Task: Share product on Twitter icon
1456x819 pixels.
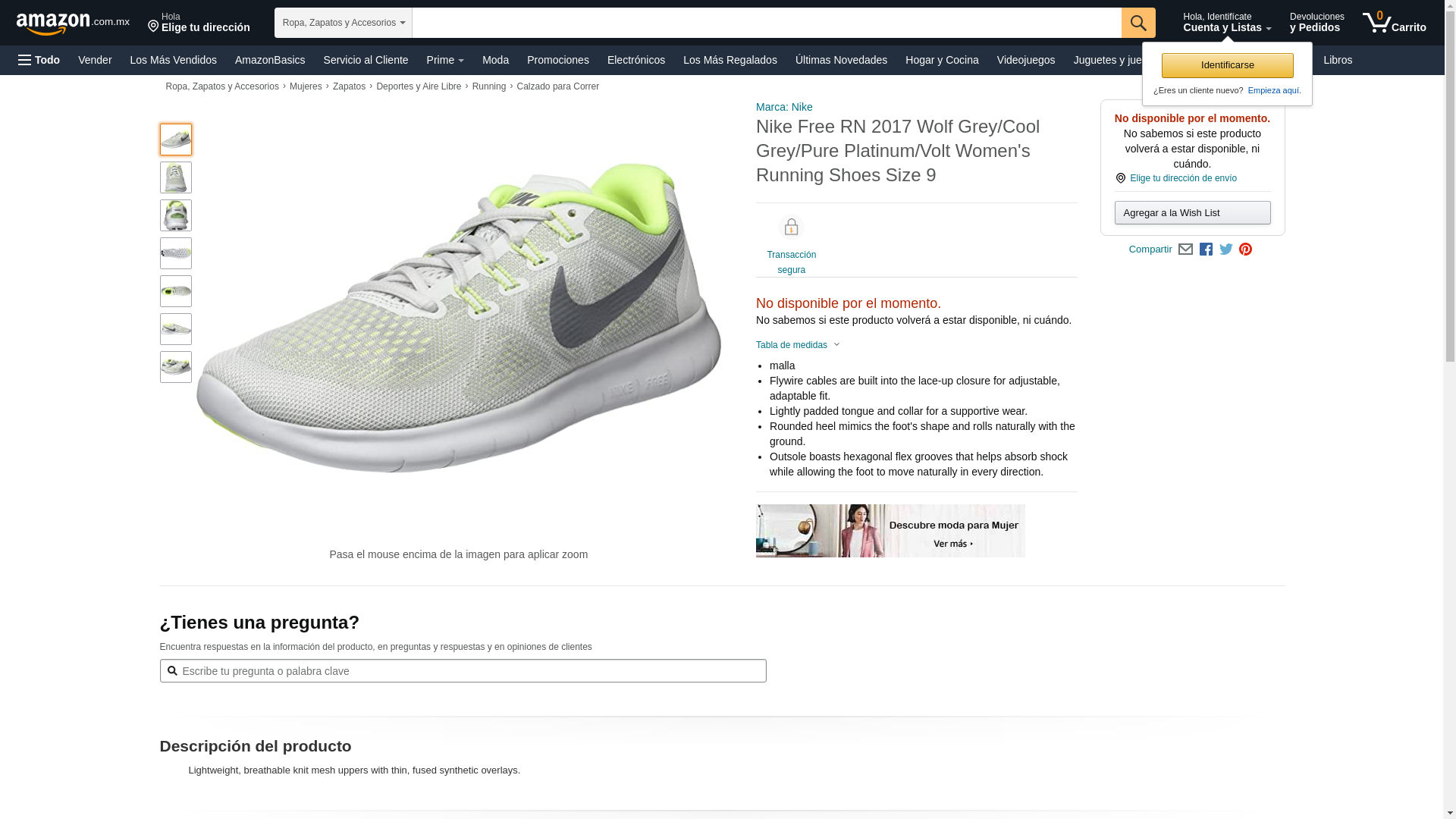Action: coord(1226,249)
